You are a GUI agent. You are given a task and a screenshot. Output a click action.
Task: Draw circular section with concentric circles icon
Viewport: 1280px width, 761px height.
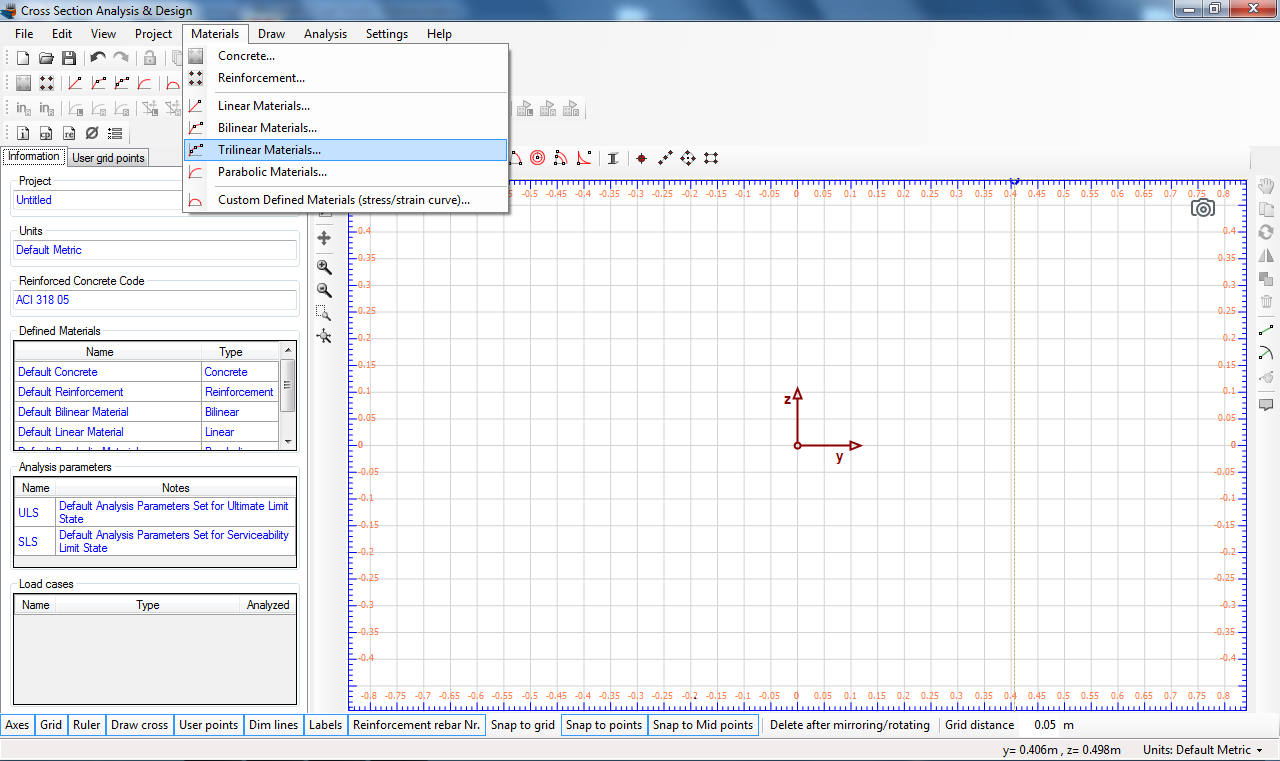[x=538, y=158]
